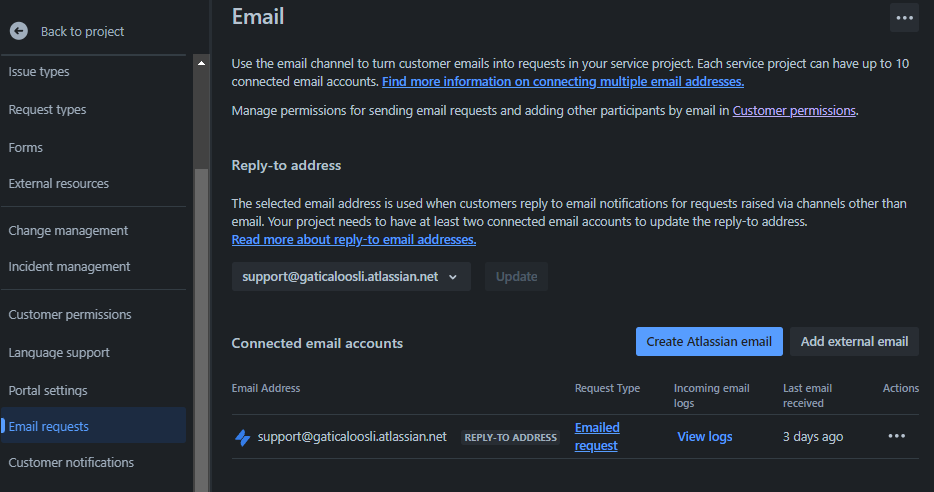Open the Customer permissions link in description

[794, 111]
